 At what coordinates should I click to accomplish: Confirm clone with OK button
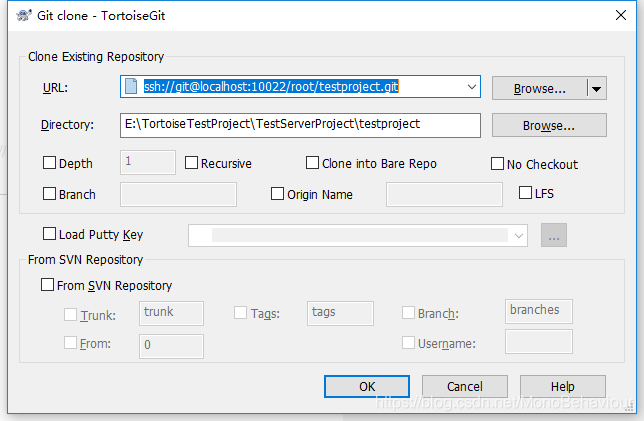pos(367,386)
